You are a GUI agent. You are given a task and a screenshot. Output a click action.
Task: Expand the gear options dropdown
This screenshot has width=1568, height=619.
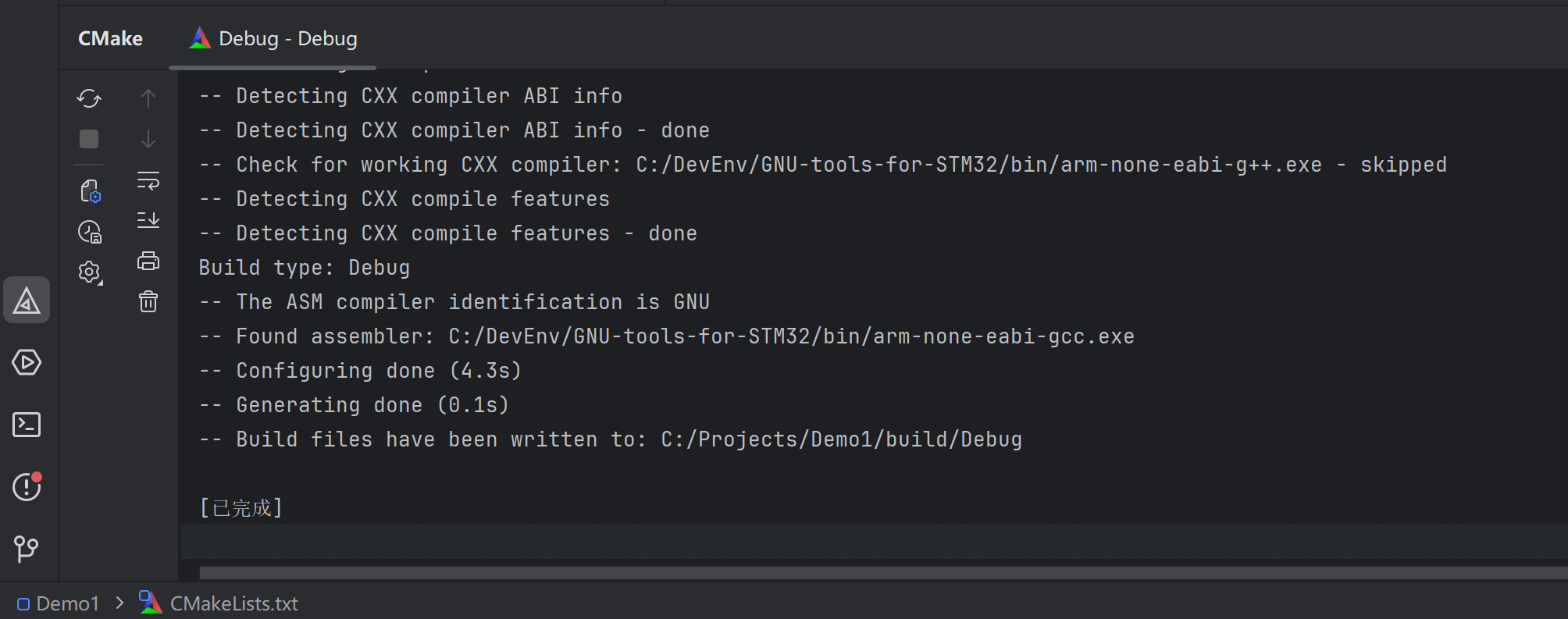tap(90, 272)
